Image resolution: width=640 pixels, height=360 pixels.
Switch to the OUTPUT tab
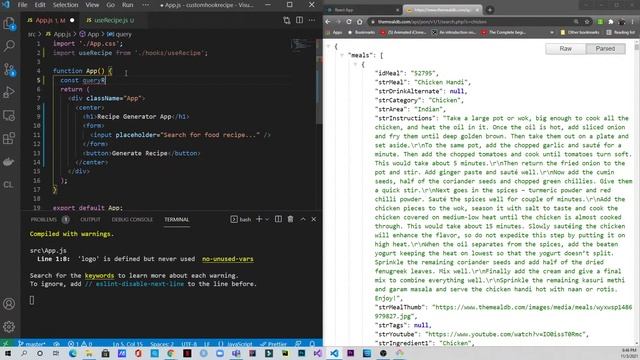[90, 220]
